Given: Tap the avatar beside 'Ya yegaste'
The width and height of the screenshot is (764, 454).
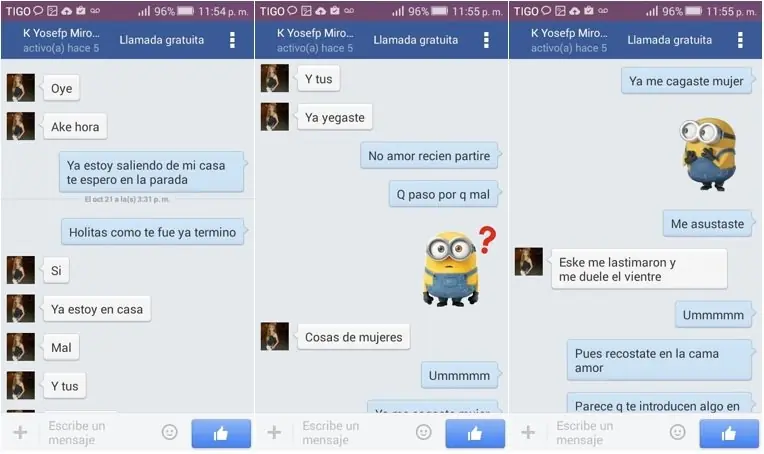Looking at the screenshot, I should (x=274, y=116).
